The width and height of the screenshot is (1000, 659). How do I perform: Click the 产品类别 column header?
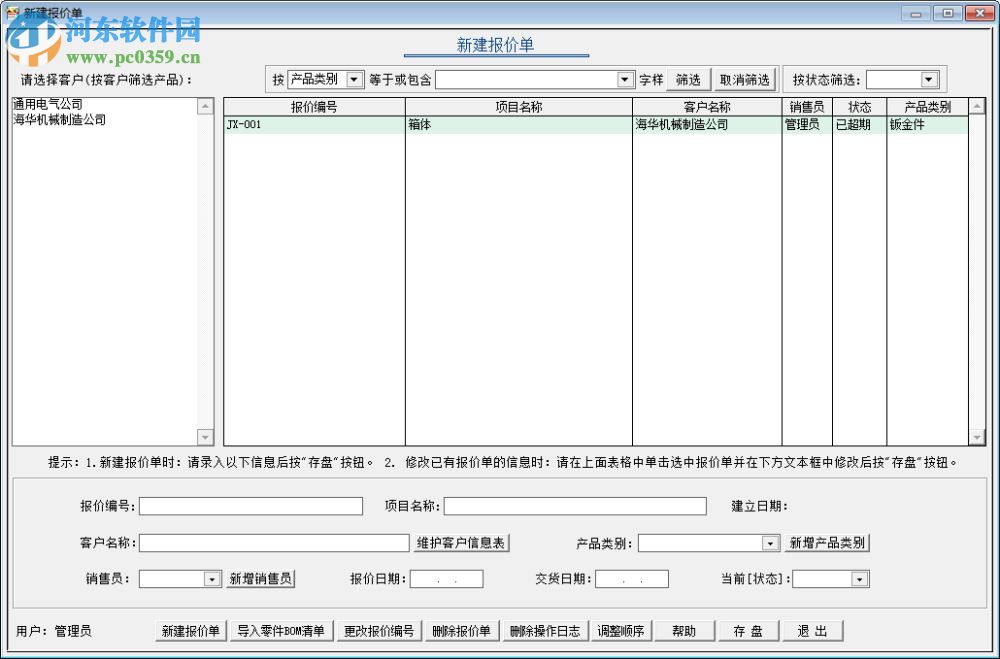[927, 107]
